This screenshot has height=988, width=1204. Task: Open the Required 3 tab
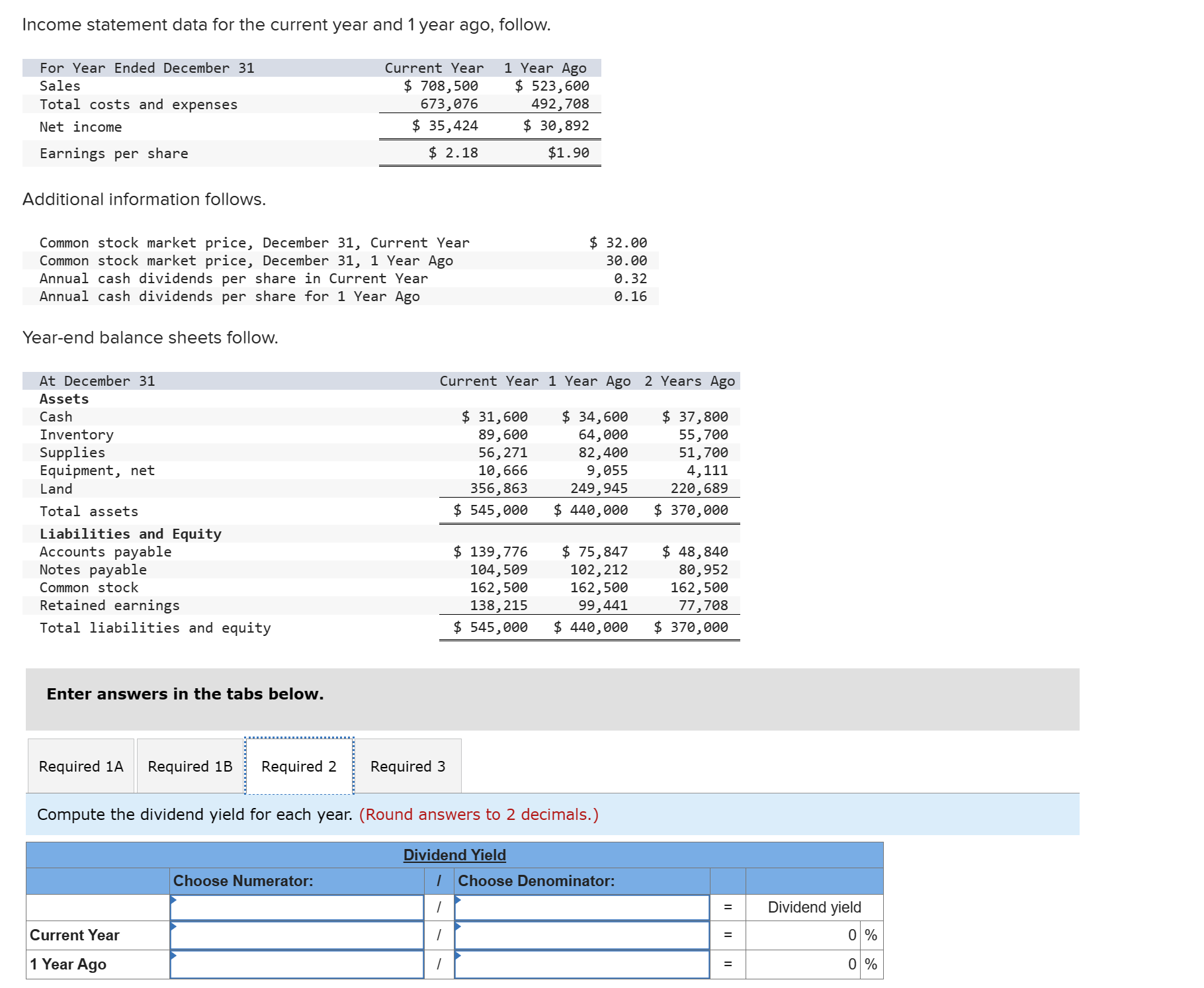click(408, 766)
